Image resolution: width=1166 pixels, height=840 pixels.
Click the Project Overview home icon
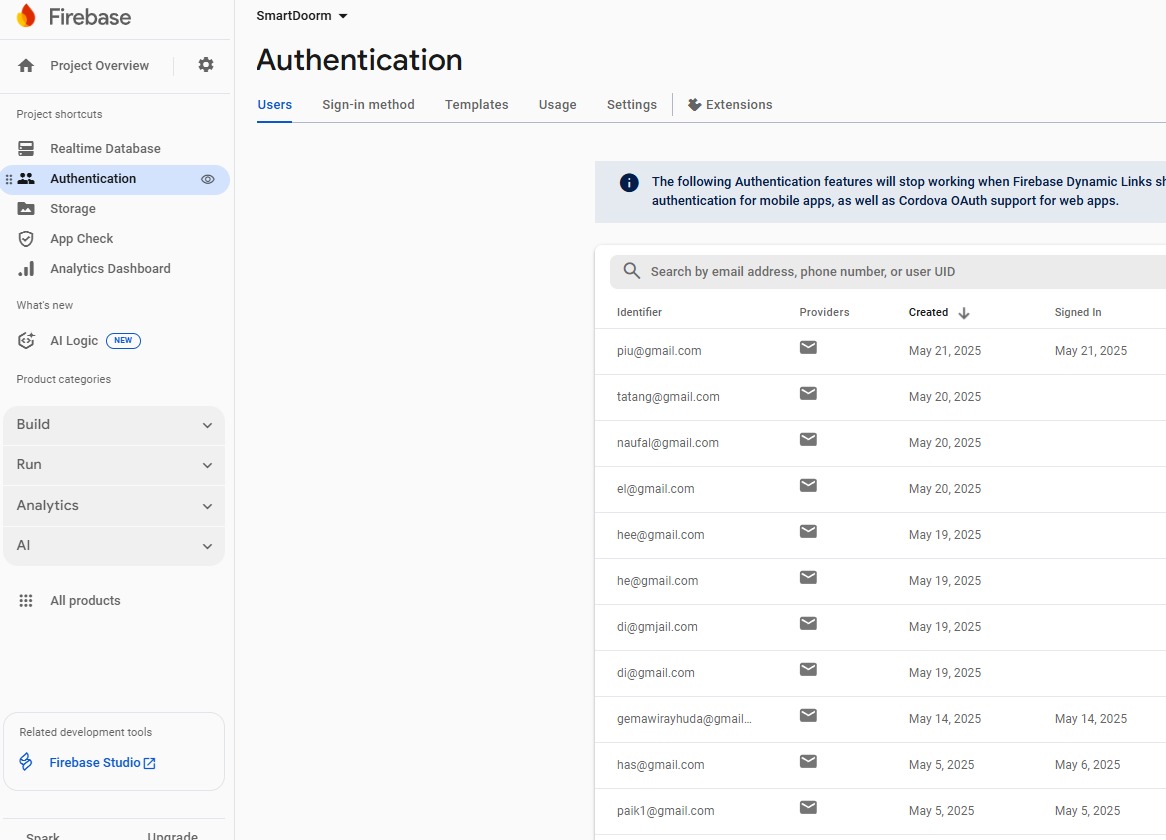click(x=26, y=66)
